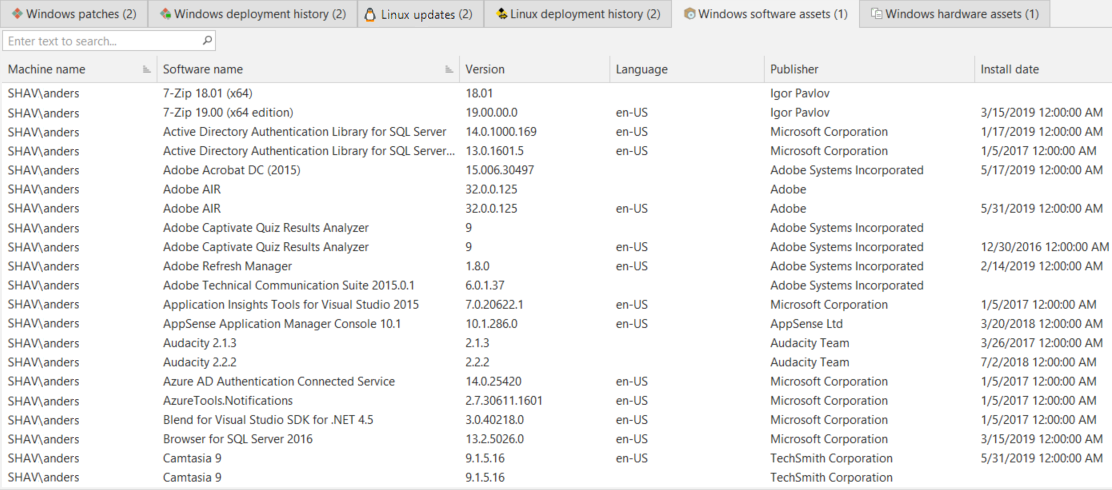Open the Machine name column filter icon
1112x490 pixels.
click(x=147, y=69)
